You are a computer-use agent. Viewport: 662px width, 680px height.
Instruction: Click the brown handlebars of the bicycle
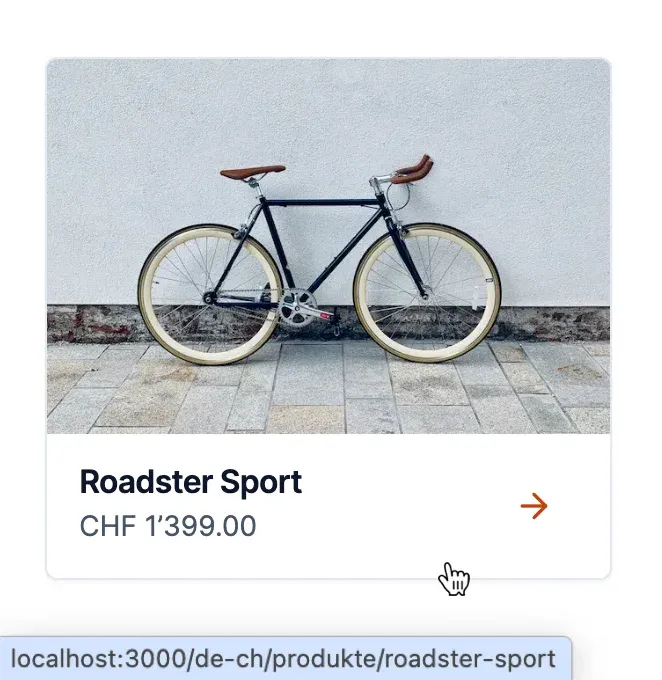click(x=412, y=170)
